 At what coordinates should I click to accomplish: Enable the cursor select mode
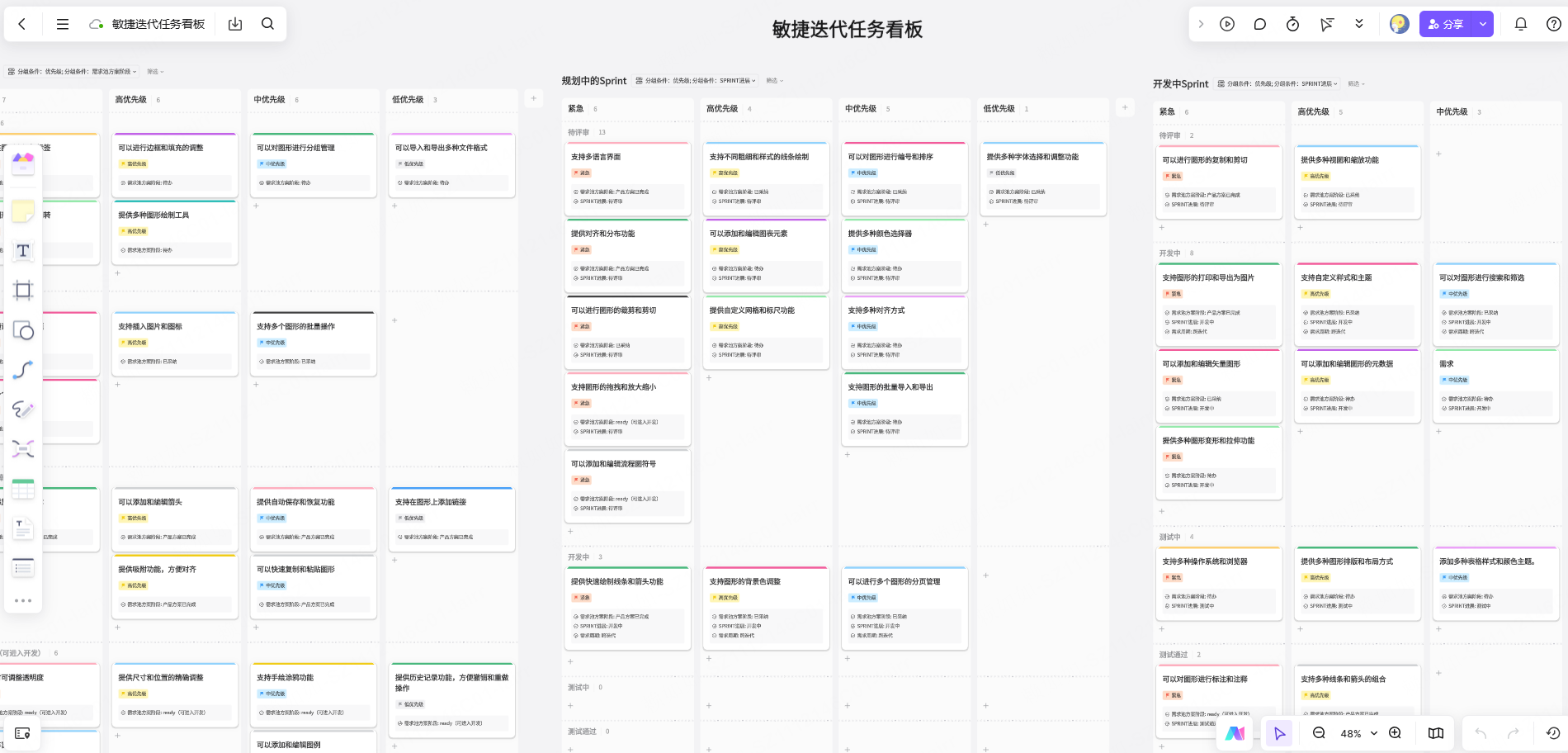click(1279, 733)
